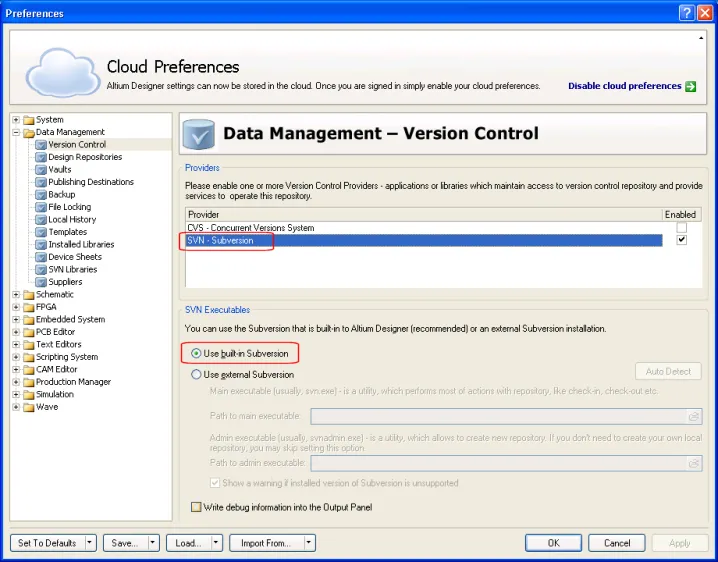Select the Use external Subversion radio button
718x562 pixels.
[x=196, y=375]
